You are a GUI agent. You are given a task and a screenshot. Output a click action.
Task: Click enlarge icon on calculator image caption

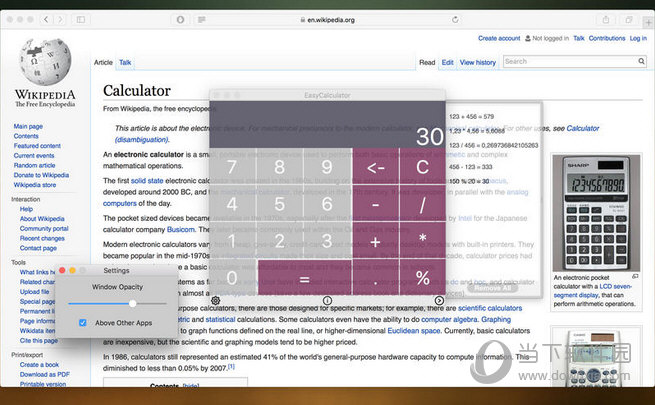[635, 276]
